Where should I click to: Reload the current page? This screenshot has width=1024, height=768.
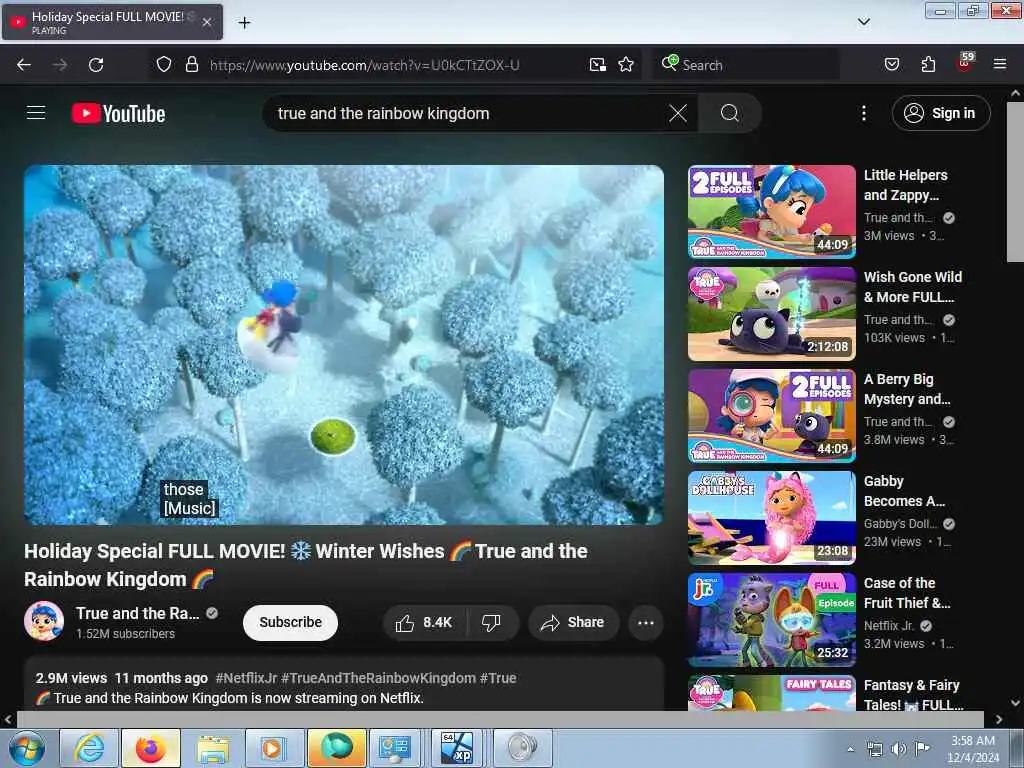(96, 65)
